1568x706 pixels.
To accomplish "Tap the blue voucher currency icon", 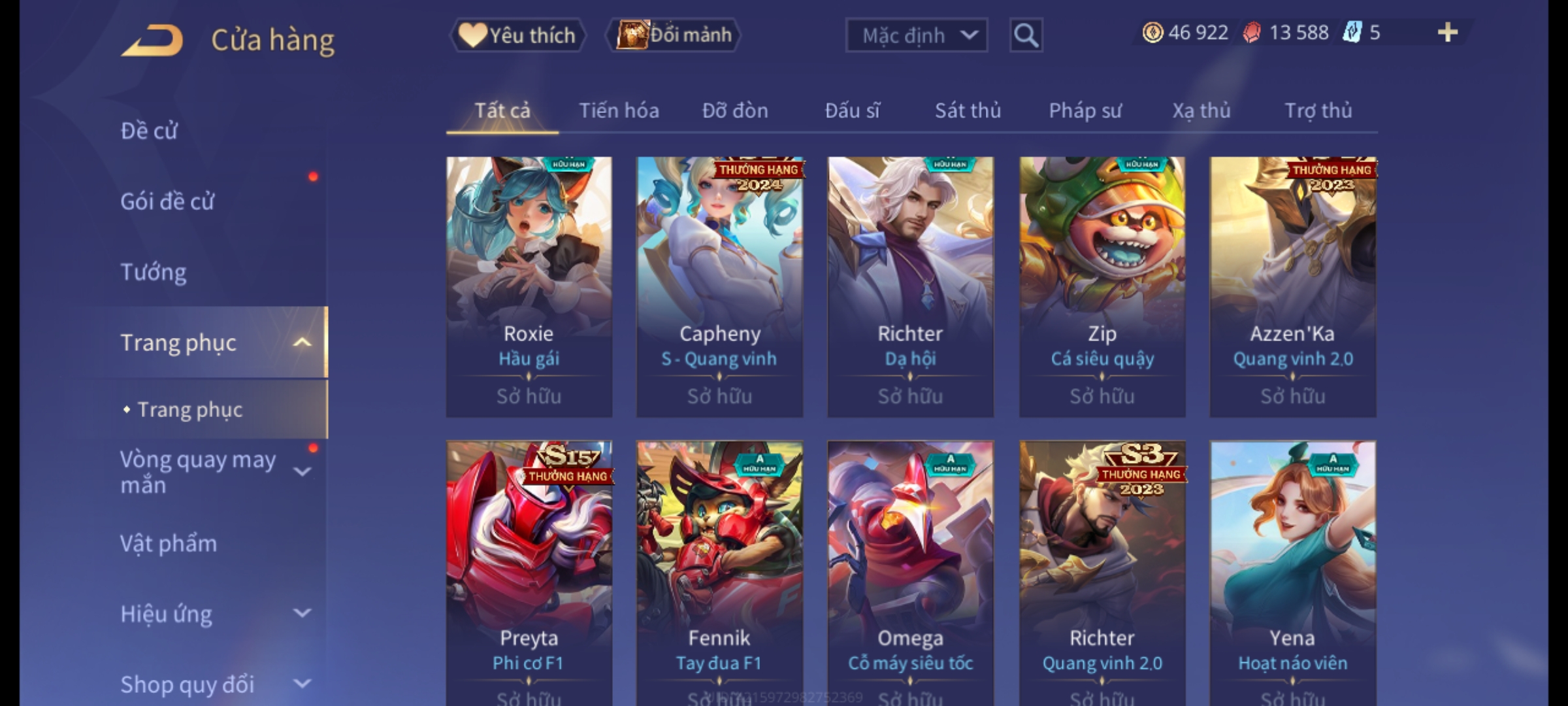I will [x=1352, y=33].
